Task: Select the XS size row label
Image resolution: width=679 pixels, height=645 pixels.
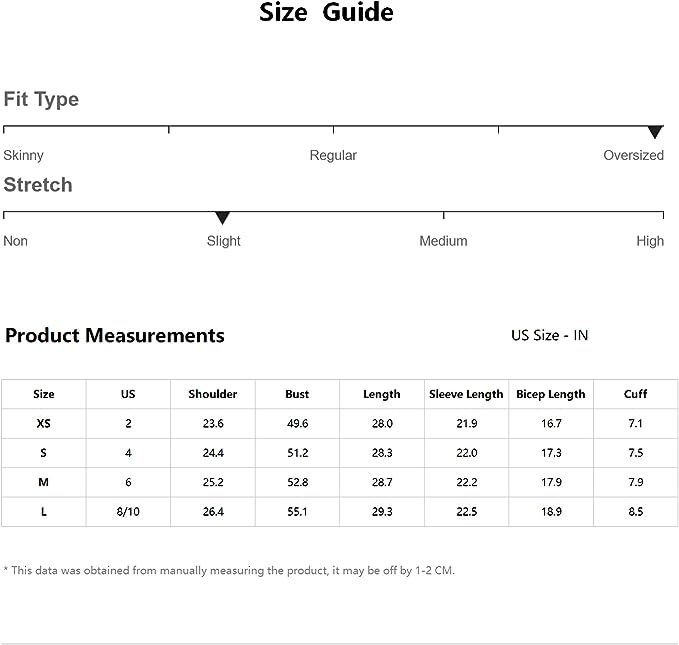Action: coord(44,424)
